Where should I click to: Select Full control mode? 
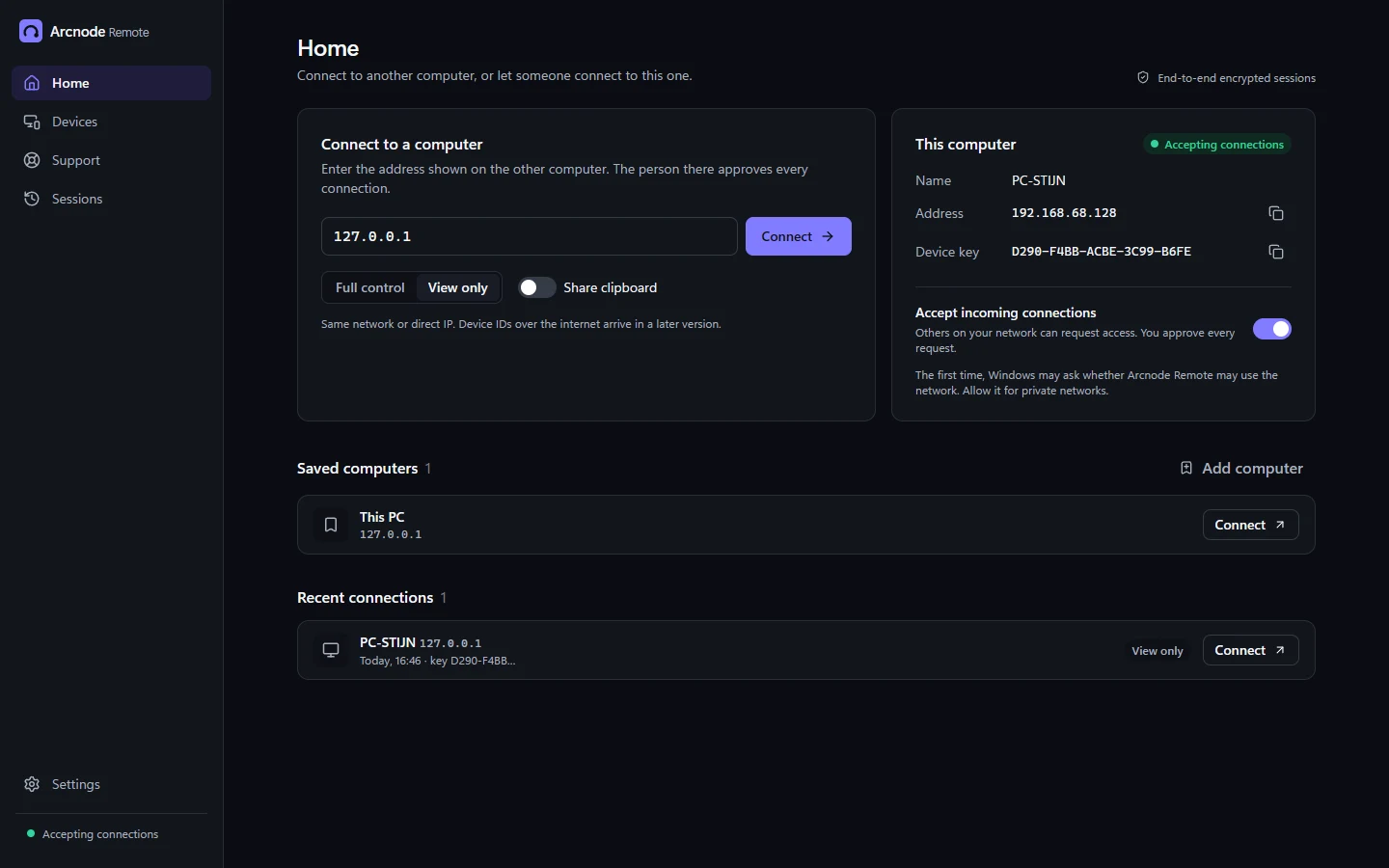[x=370, y=287]
